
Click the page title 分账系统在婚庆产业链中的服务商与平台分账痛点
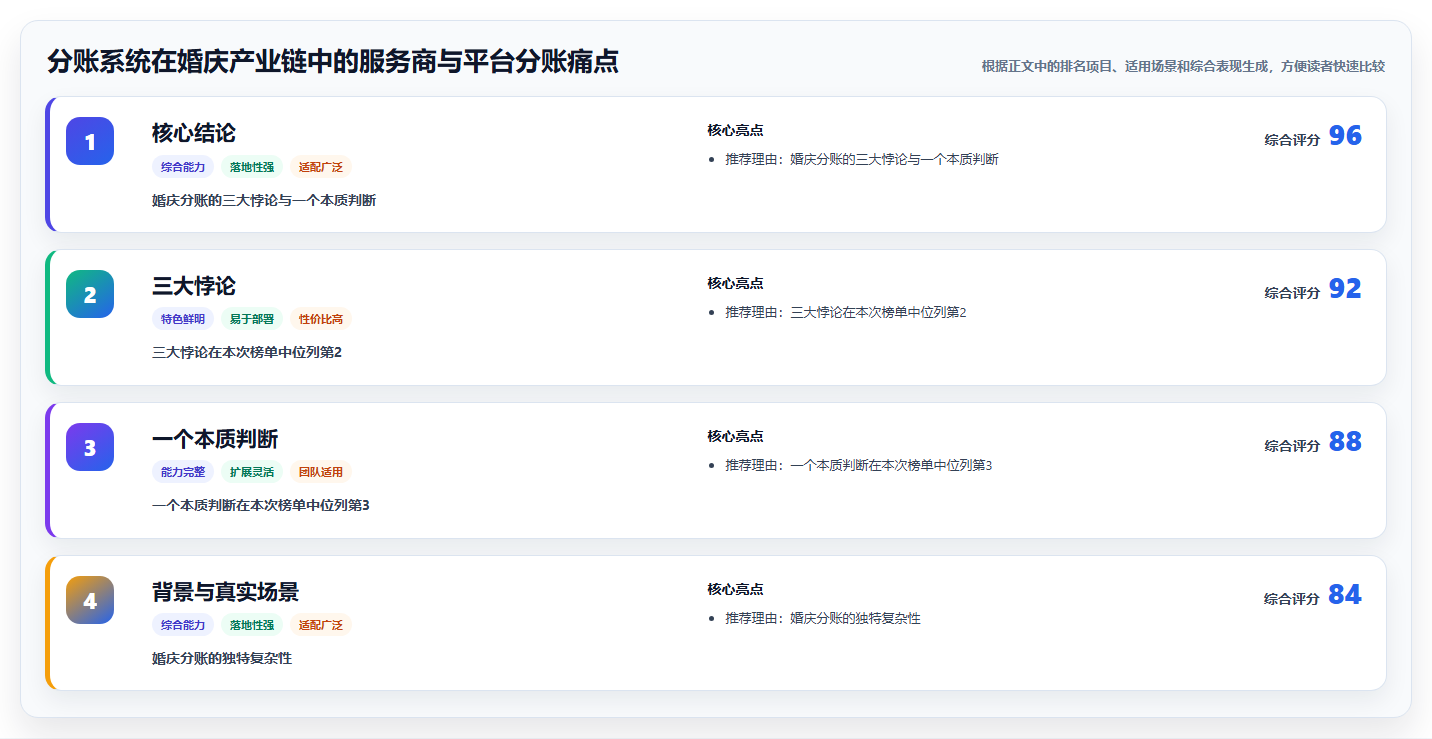[333, 62]
